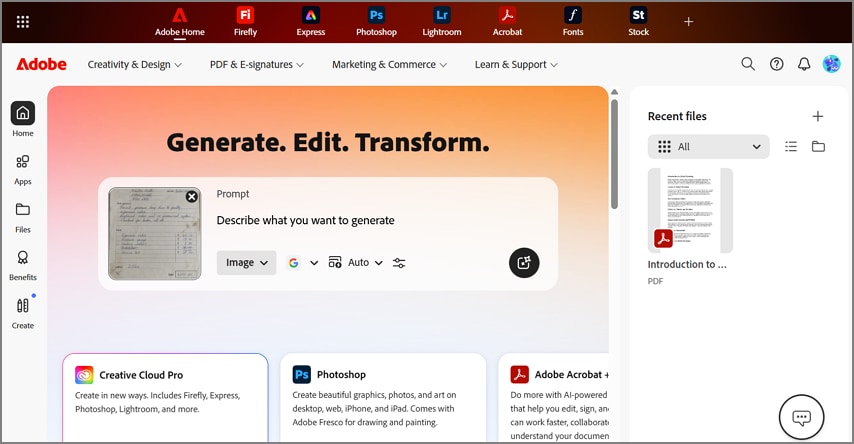Screen dimensions: 854x444
Task: Open Photoshop from the top app bar
Action: pos(376,22)
